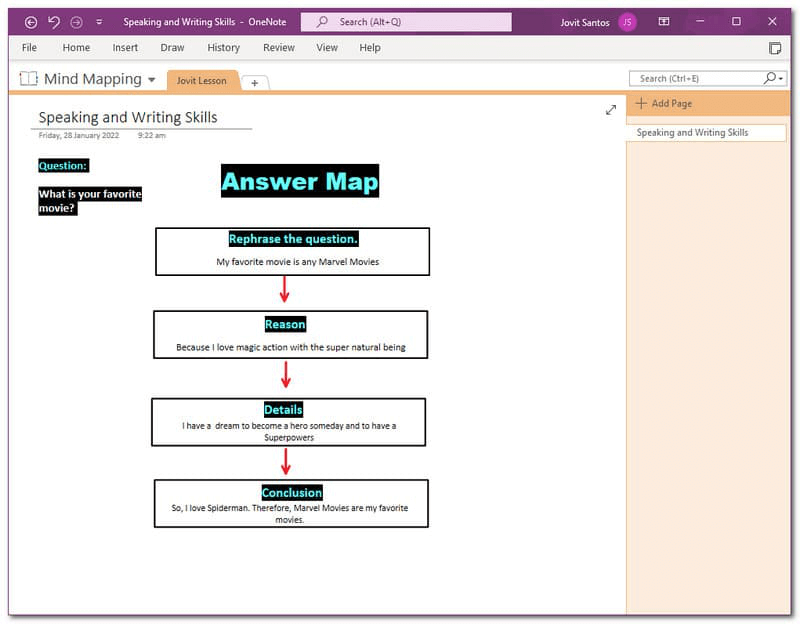Maximize the OneNote window
Image resolution: width=800 pixels, height=624 pixels.
point(736,21)
